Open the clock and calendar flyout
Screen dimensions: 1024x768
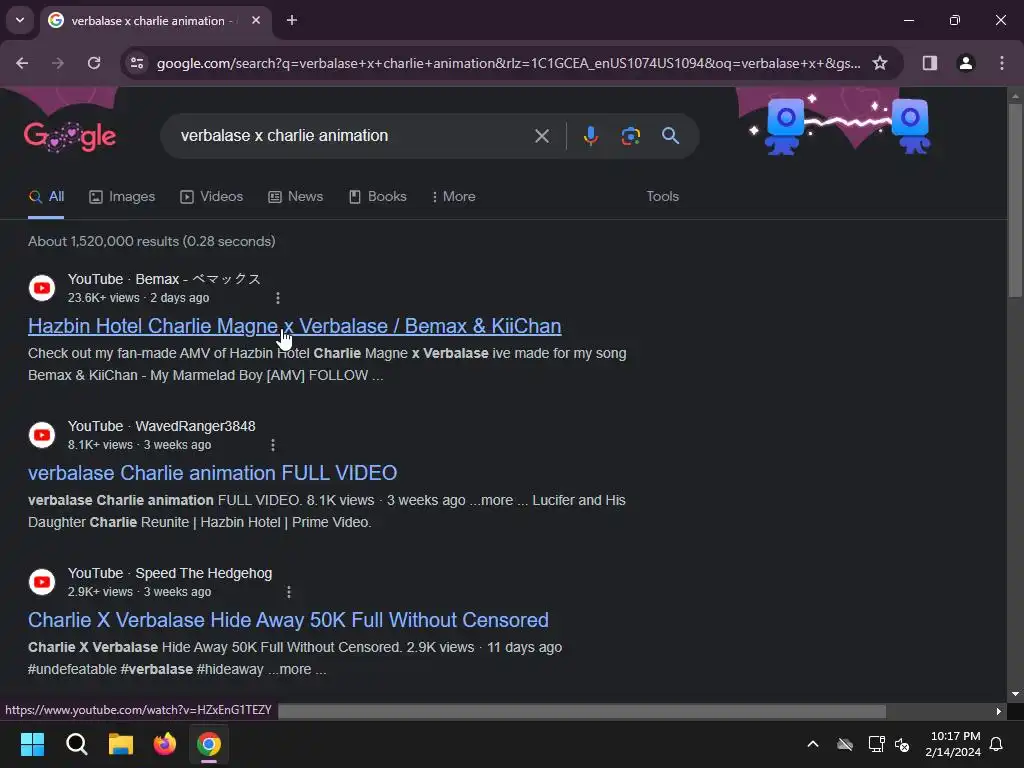point(954,744)
